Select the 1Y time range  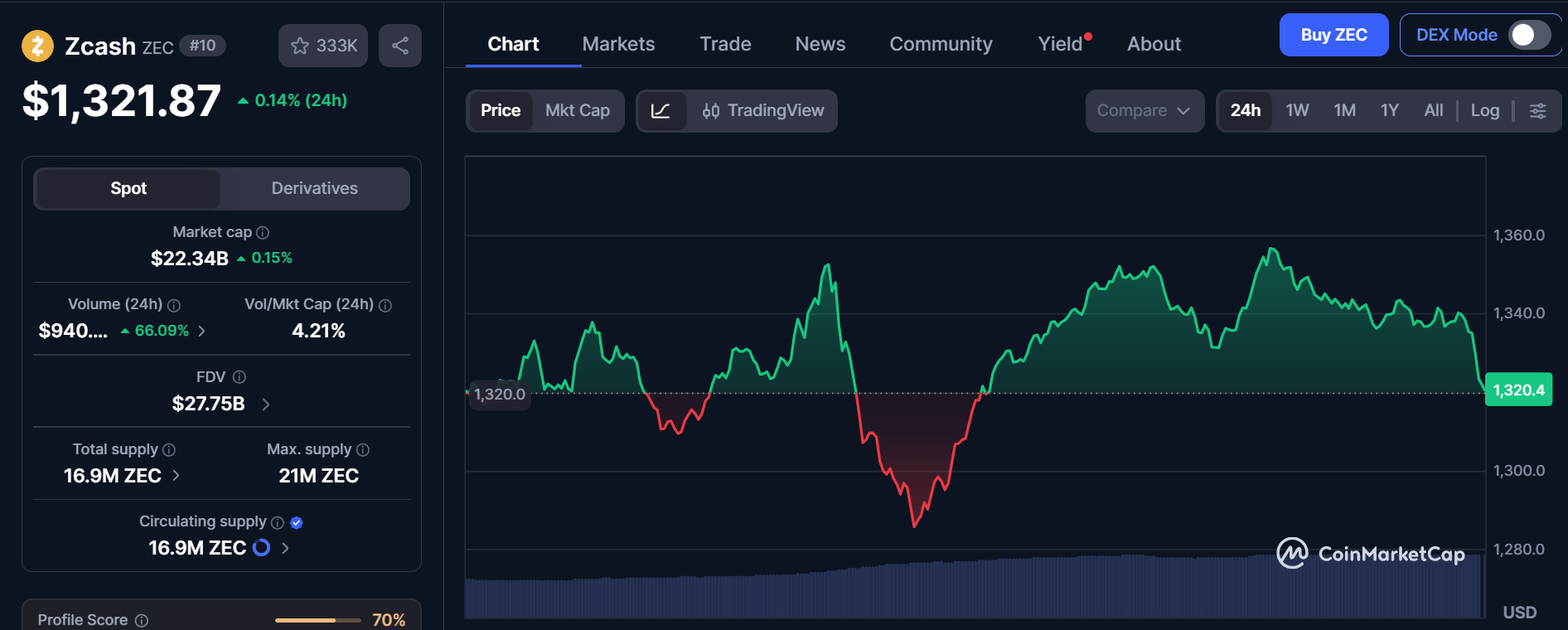pos(1390,111)
